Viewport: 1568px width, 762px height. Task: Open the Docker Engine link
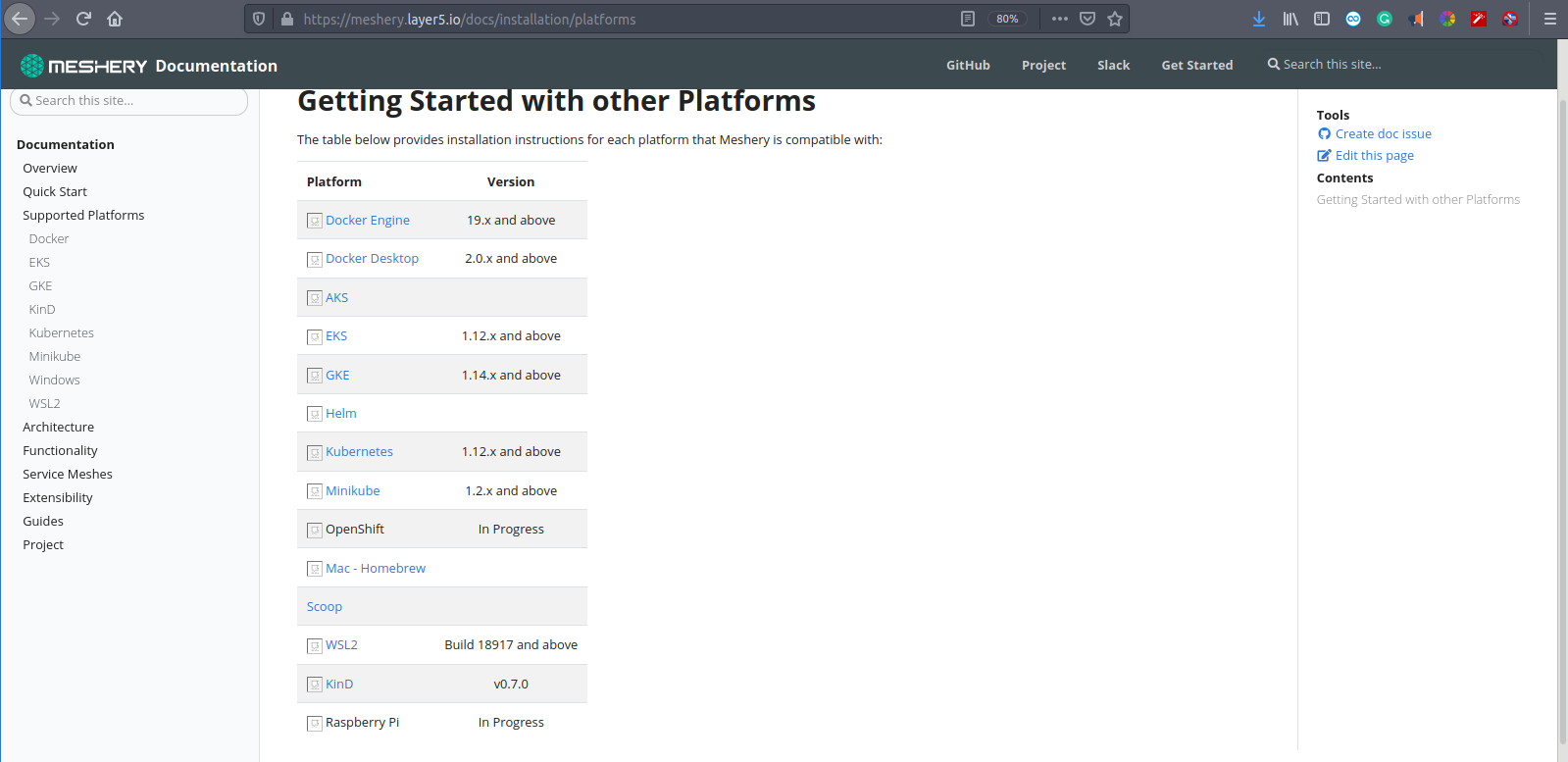tap(368, 221)
